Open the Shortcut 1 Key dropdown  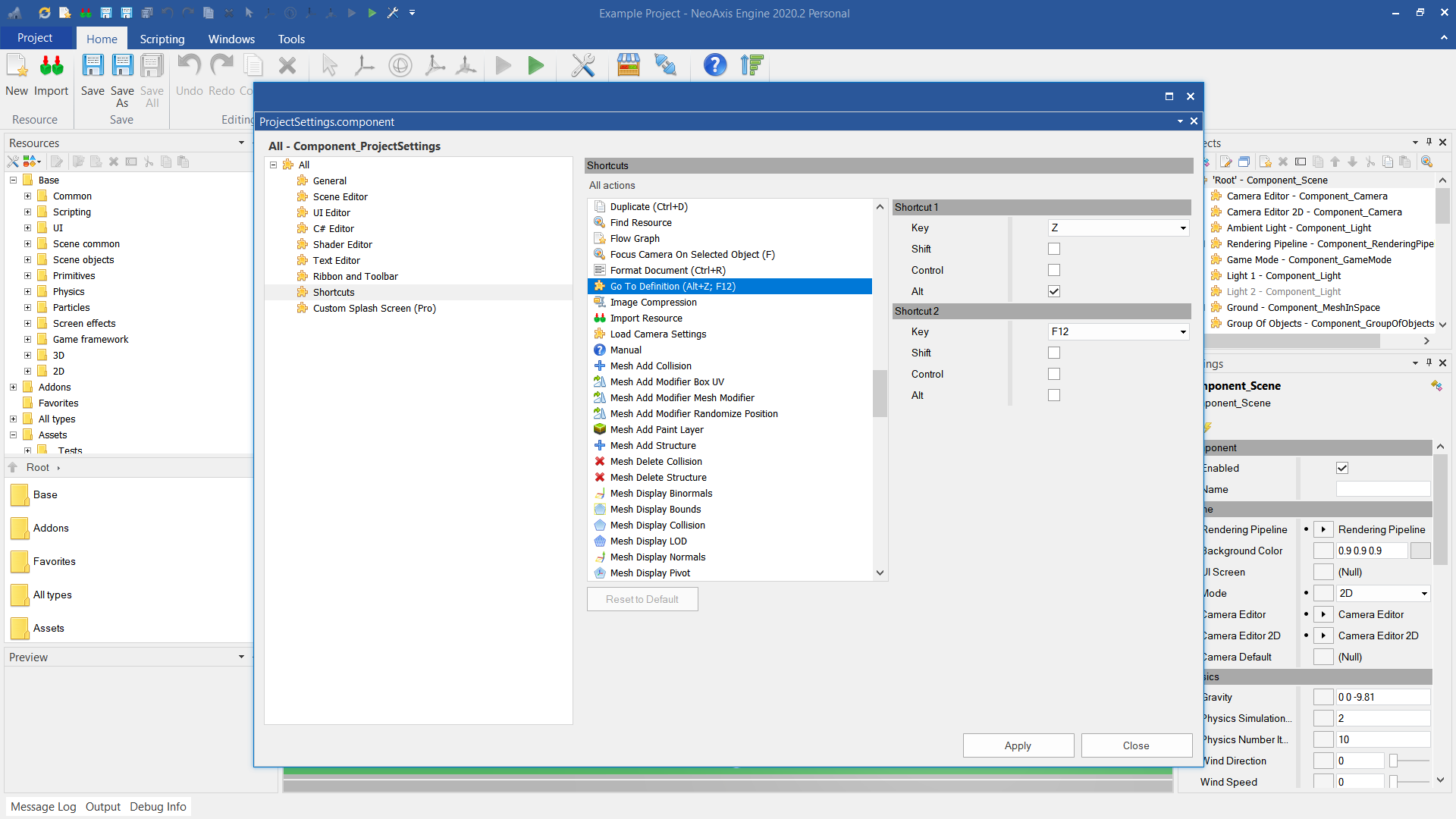(x=1182, y=227)
